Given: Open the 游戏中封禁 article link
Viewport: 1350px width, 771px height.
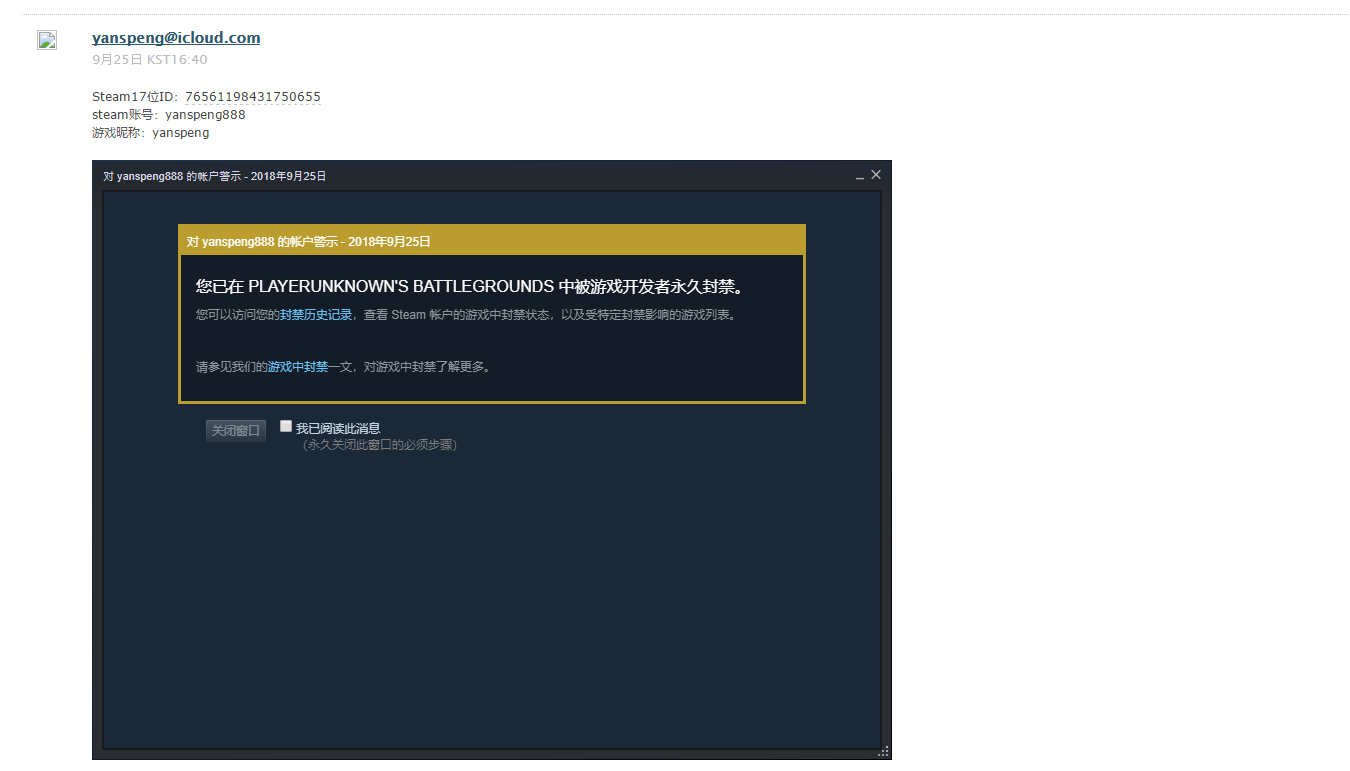Looking at the screenshot, I should coord(298,367).
